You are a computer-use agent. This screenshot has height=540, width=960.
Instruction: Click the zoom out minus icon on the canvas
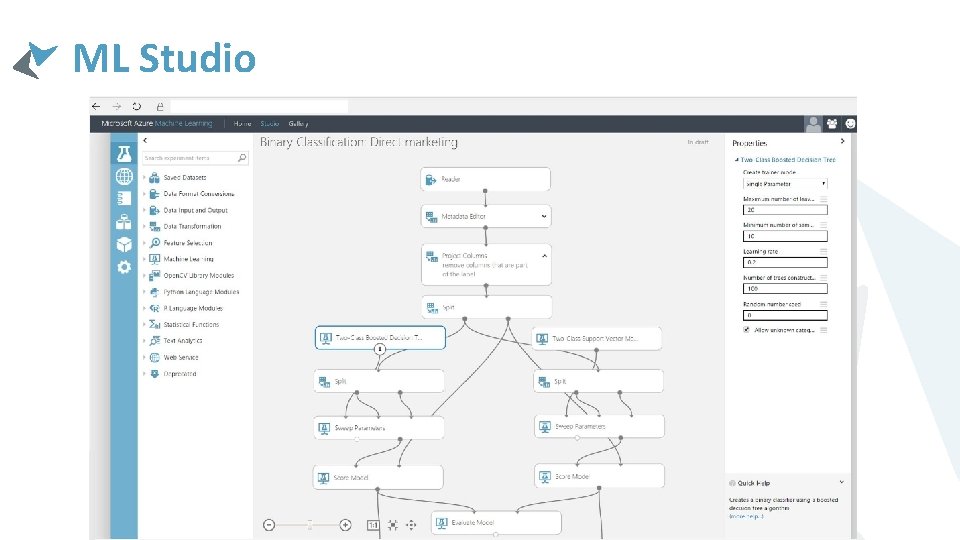click(269, 525)
